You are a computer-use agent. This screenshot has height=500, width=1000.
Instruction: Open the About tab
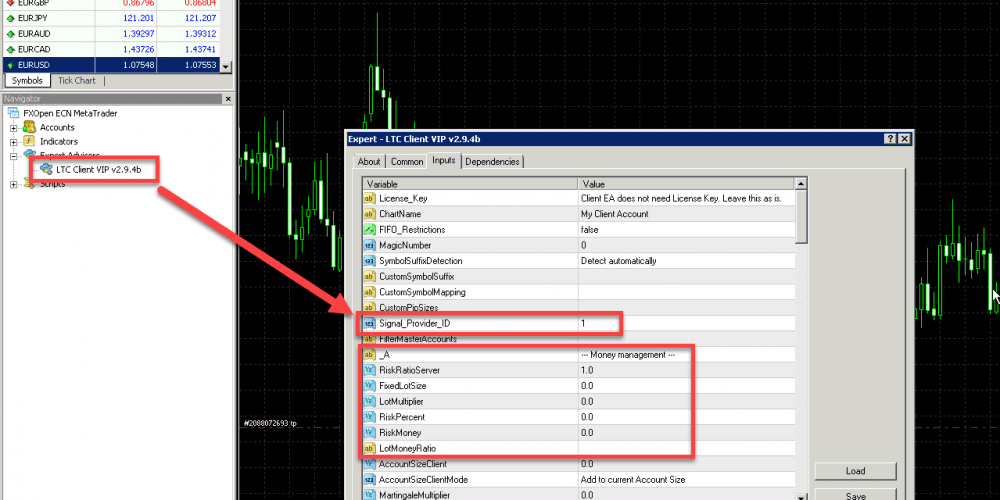(x=369, y=162)
